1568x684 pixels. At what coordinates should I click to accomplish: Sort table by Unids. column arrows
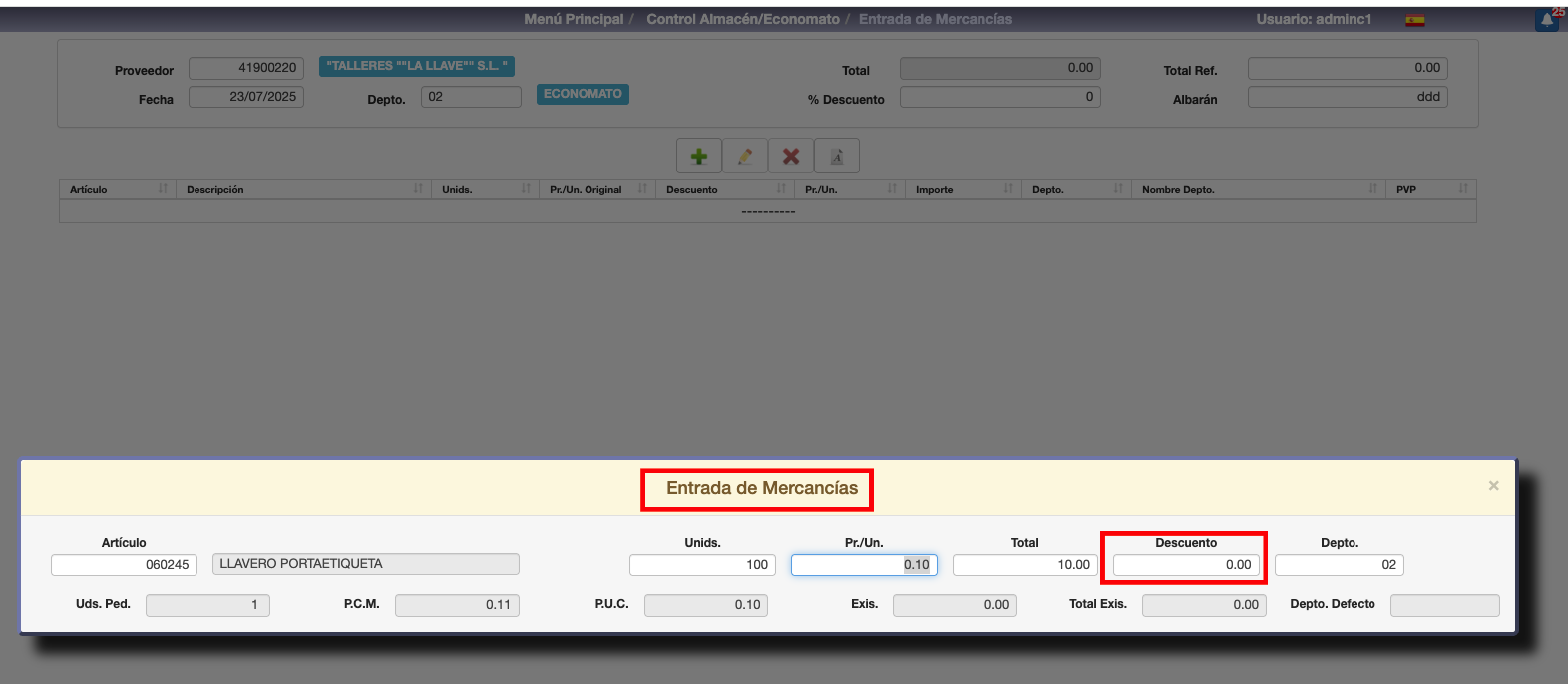(x=526, y=189)
